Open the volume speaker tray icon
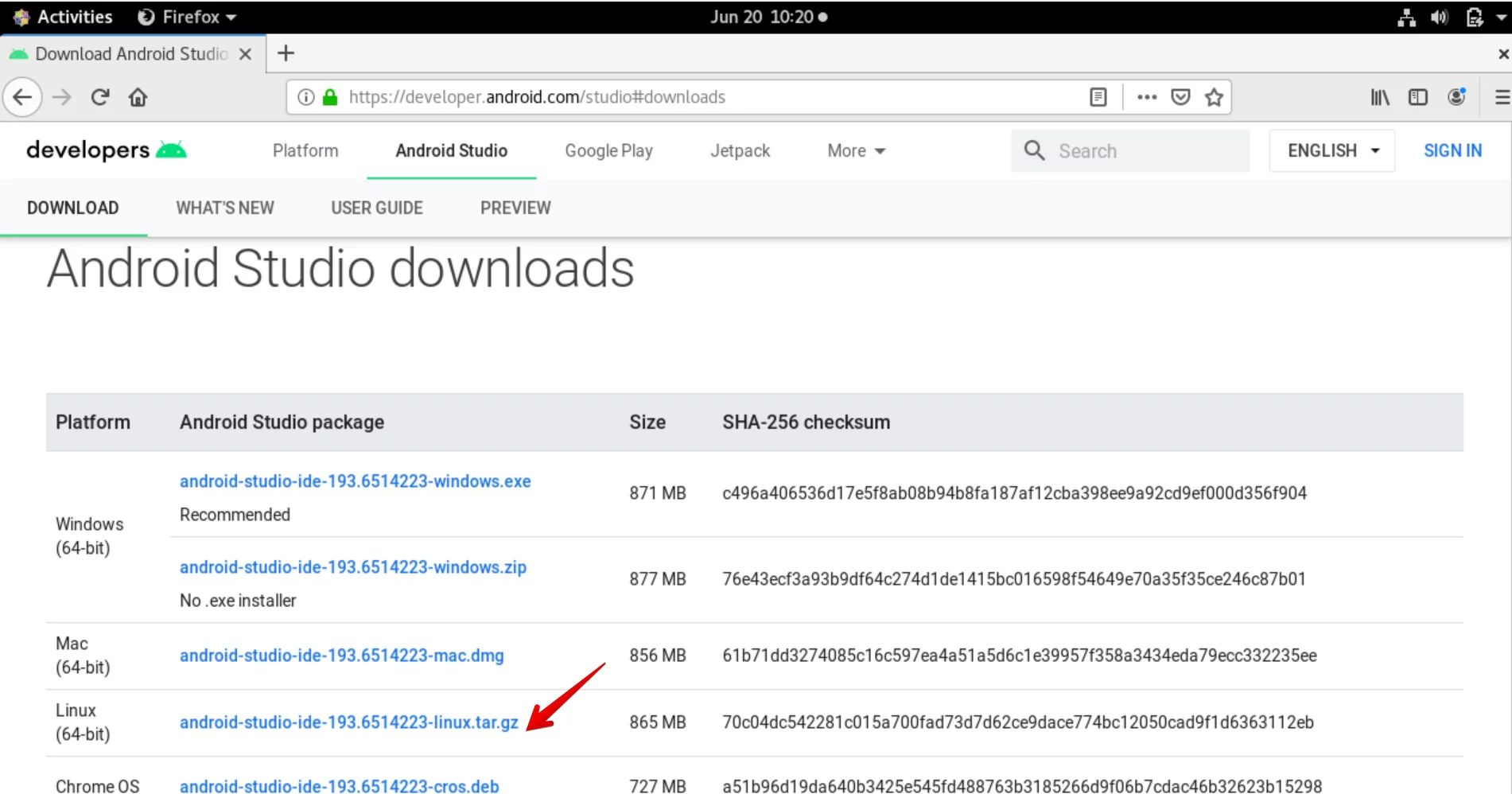Image resolution: width=1512 pixels, height=794 pixels. 1440,17
